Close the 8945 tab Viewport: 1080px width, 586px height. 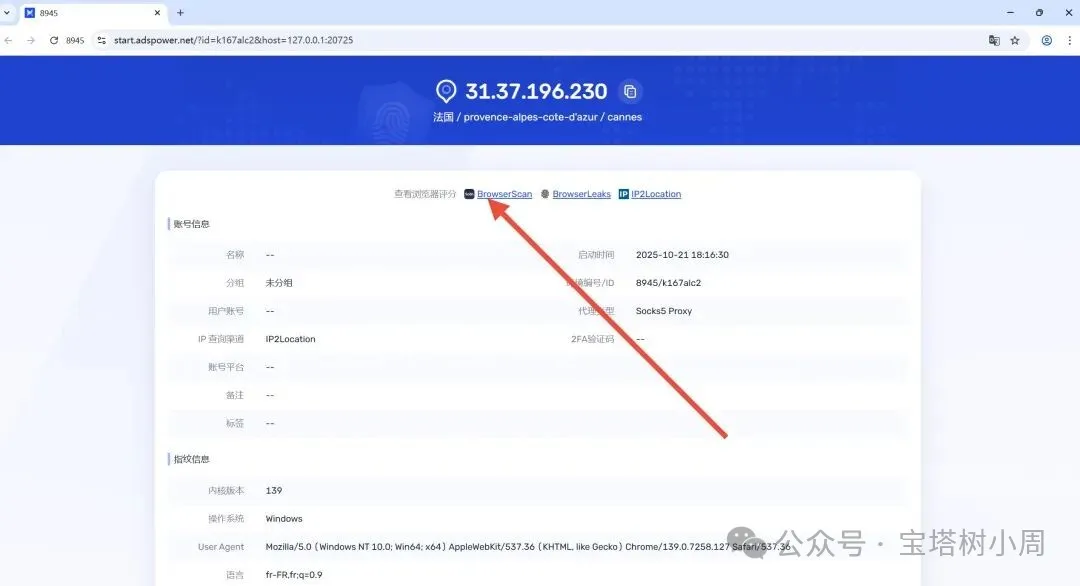(157, 13)
